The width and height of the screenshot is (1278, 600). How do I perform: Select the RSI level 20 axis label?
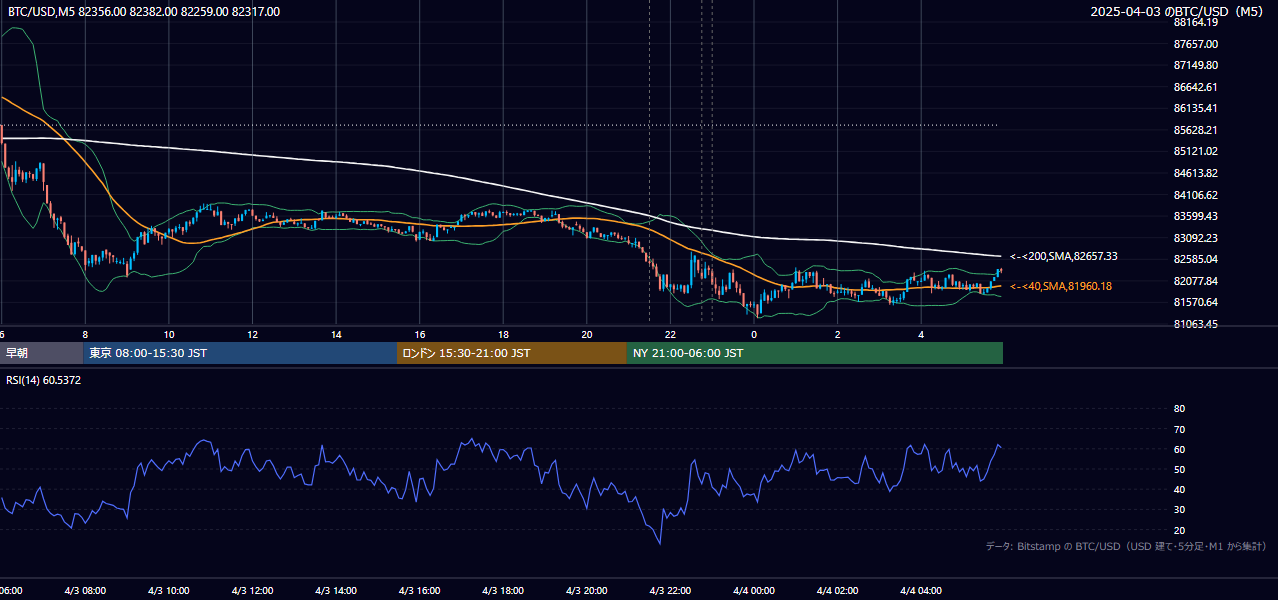pyautogui.click(x=1179, y=530)
